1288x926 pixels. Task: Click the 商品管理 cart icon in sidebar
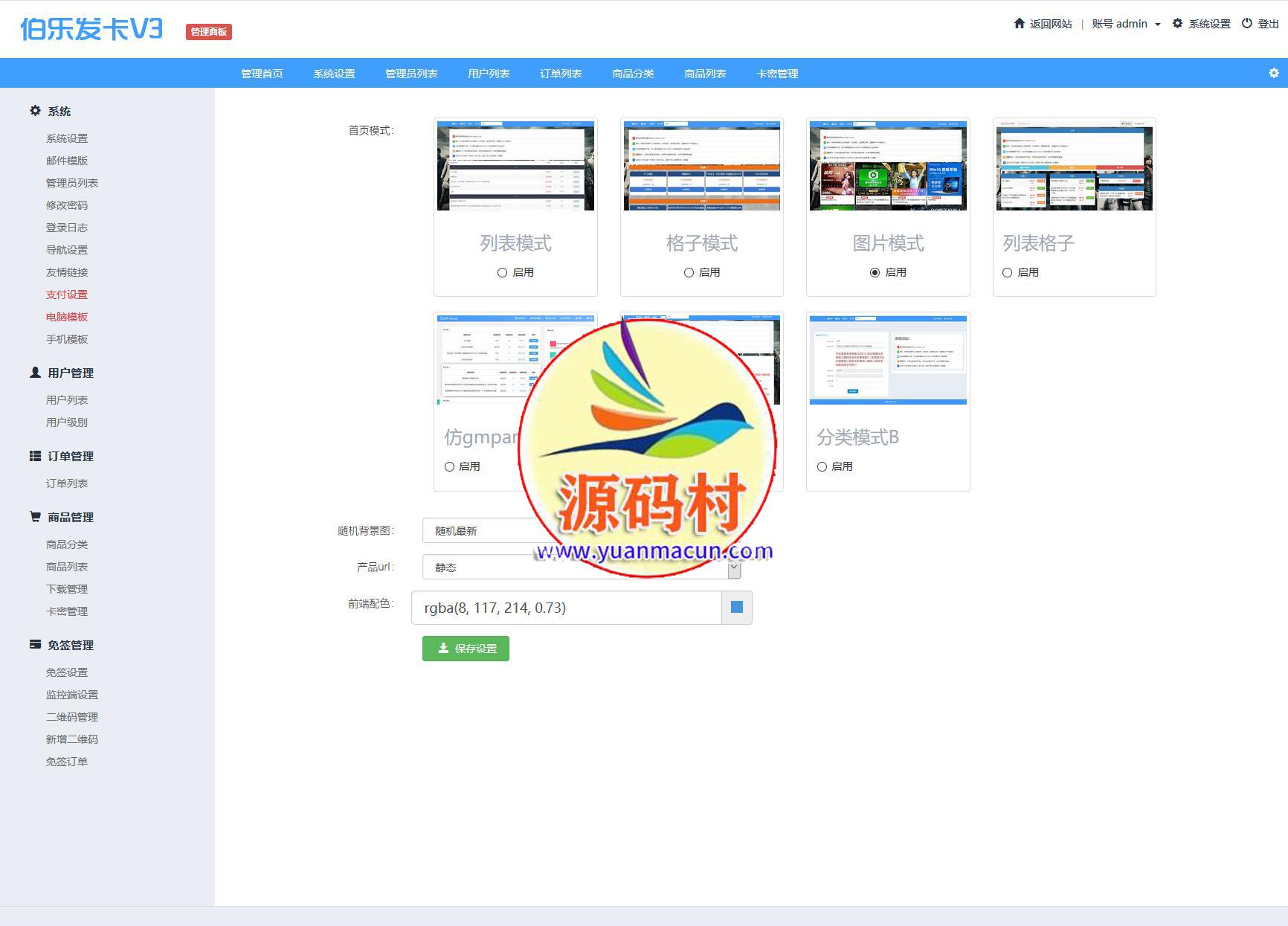point(35,517)
